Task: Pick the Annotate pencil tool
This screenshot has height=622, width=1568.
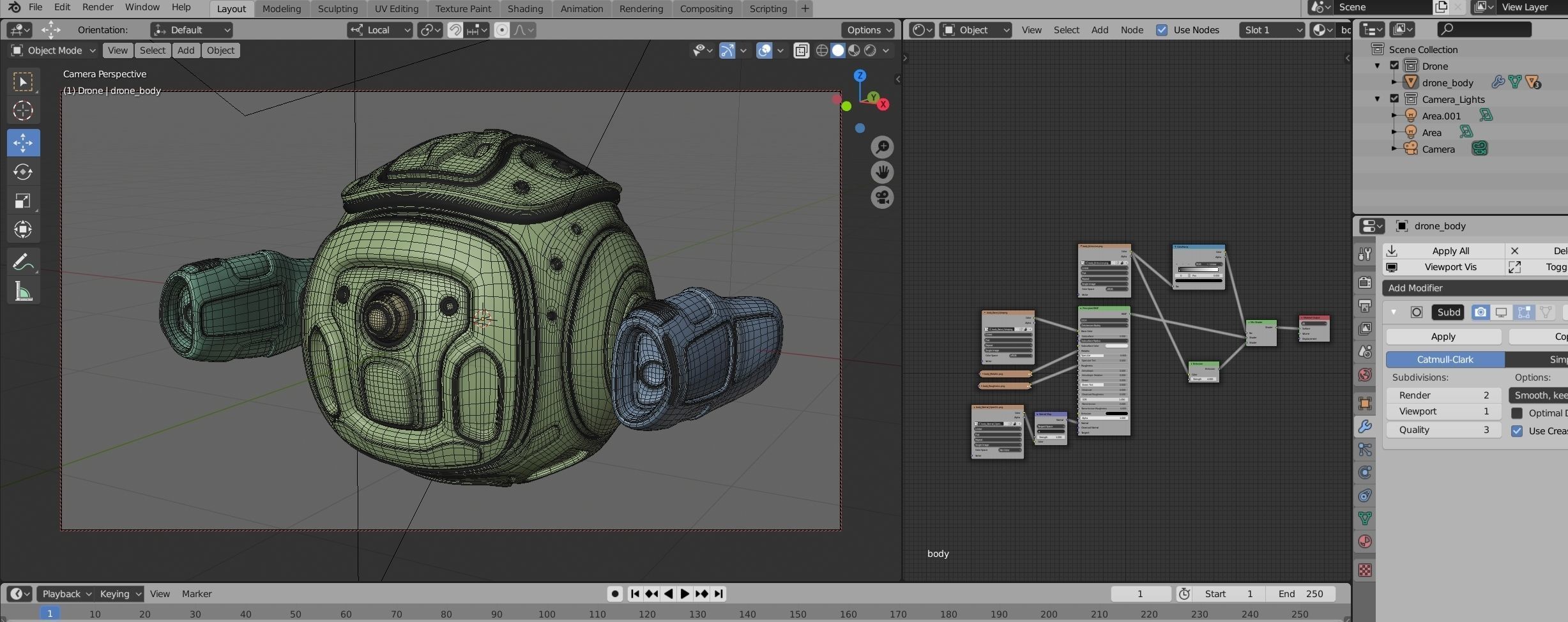Action: (23, 262)
